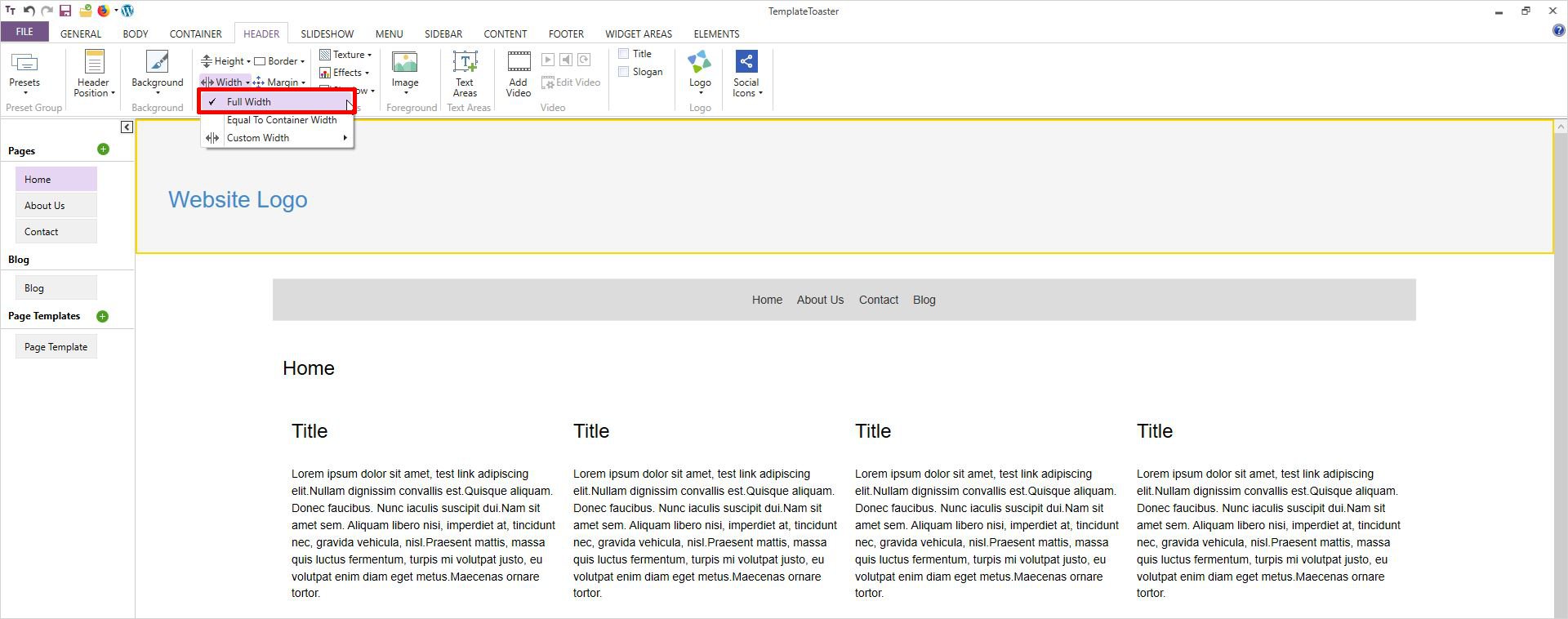Image resolution: width=1568 pixels, height=619 pixels.
Task: Click the Header Position icon
Action: point(95,62)
